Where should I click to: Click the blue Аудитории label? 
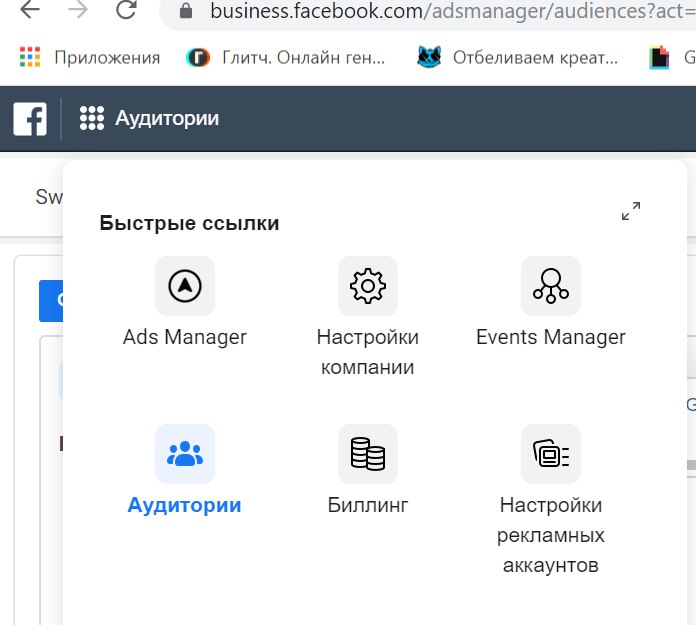click(184, 505)
